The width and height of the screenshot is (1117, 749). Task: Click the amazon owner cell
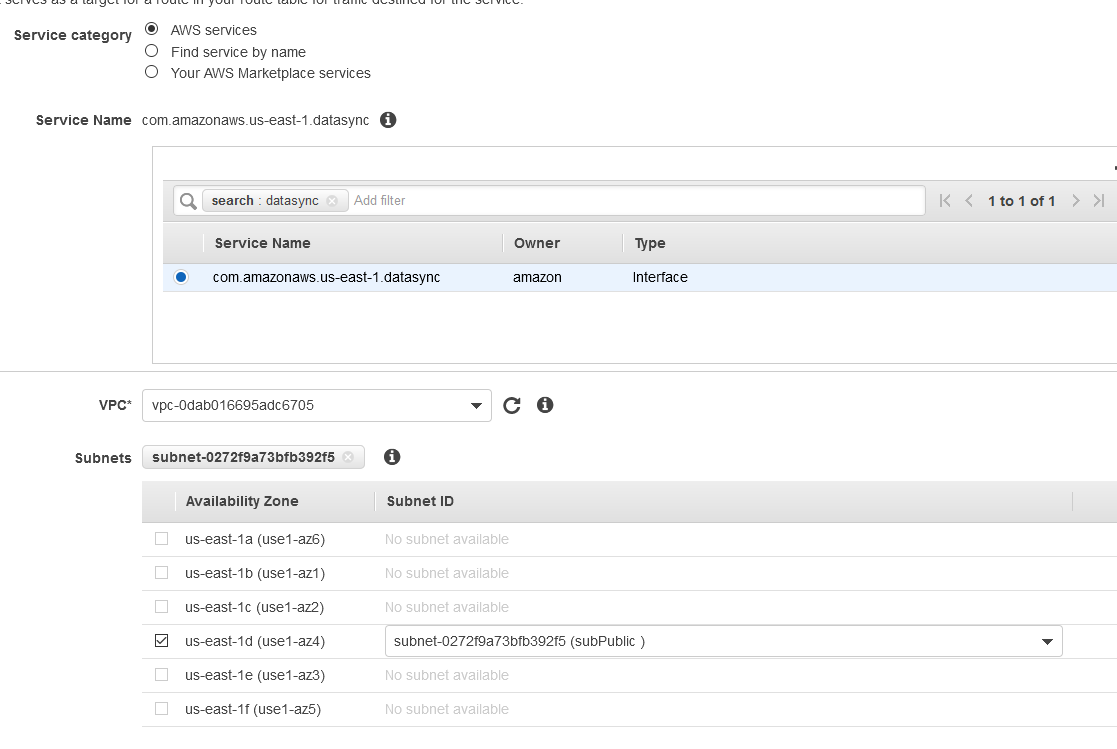pos(537,277)
